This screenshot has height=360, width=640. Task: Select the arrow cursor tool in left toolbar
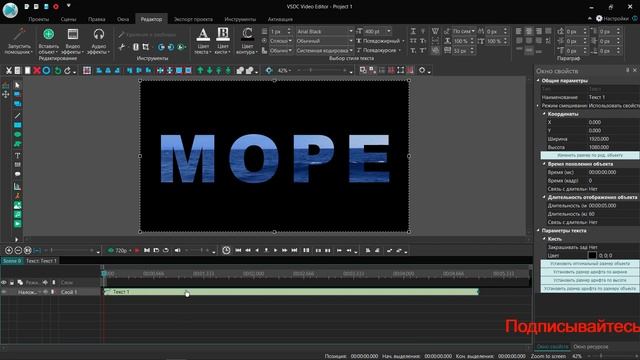17,85
